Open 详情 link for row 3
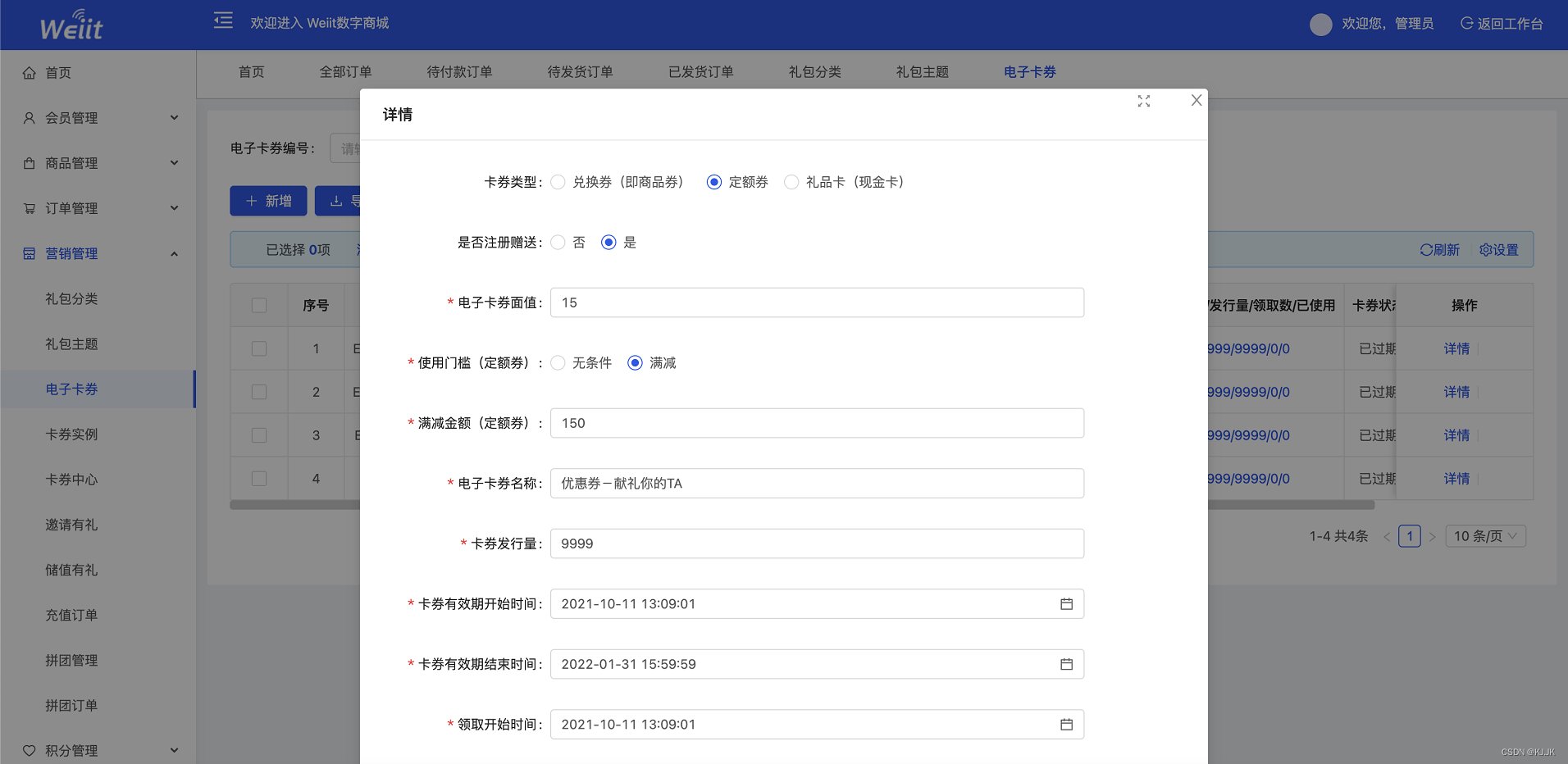Image resolution: width=1568 pixels, height=764 pixels. (1456, 435)
